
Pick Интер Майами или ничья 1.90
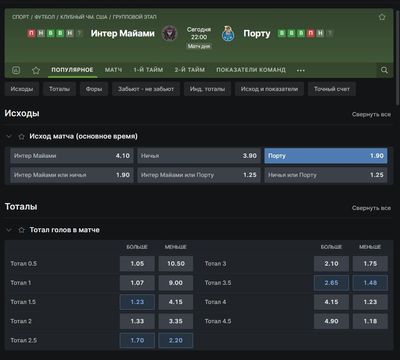click(72, 175)
